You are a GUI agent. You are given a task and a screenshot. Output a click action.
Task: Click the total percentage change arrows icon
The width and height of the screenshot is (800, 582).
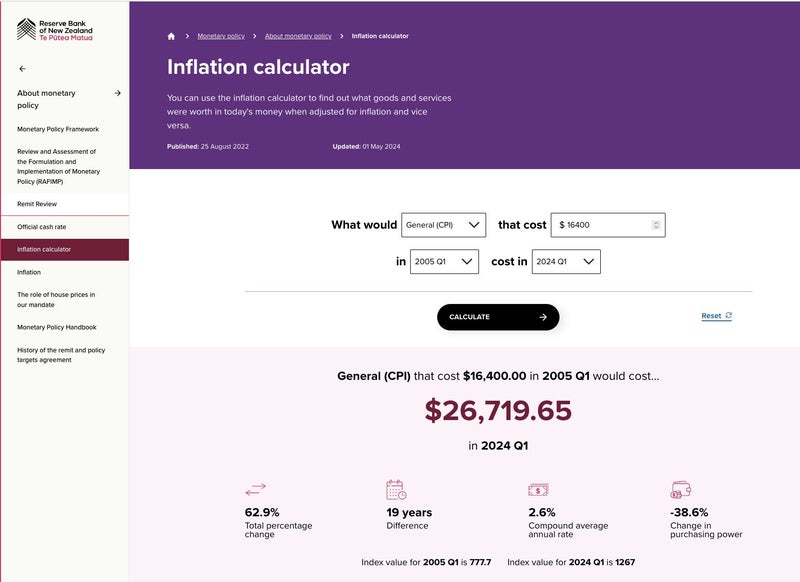[256, 489]
